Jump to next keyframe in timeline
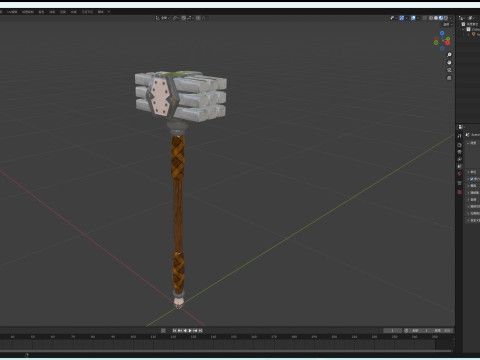Viewport: 480px width, 360px height. coord(195,330)
